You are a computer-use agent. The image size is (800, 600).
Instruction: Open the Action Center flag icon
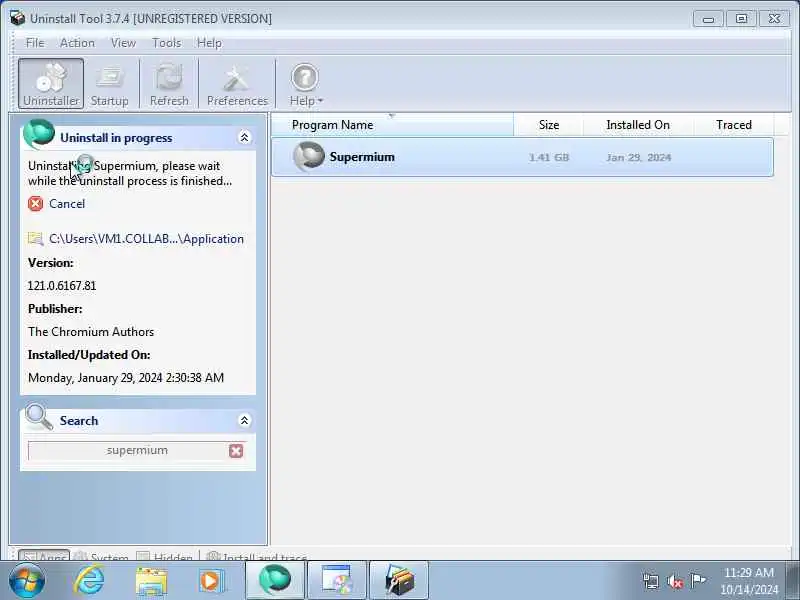tap(698, 581)
